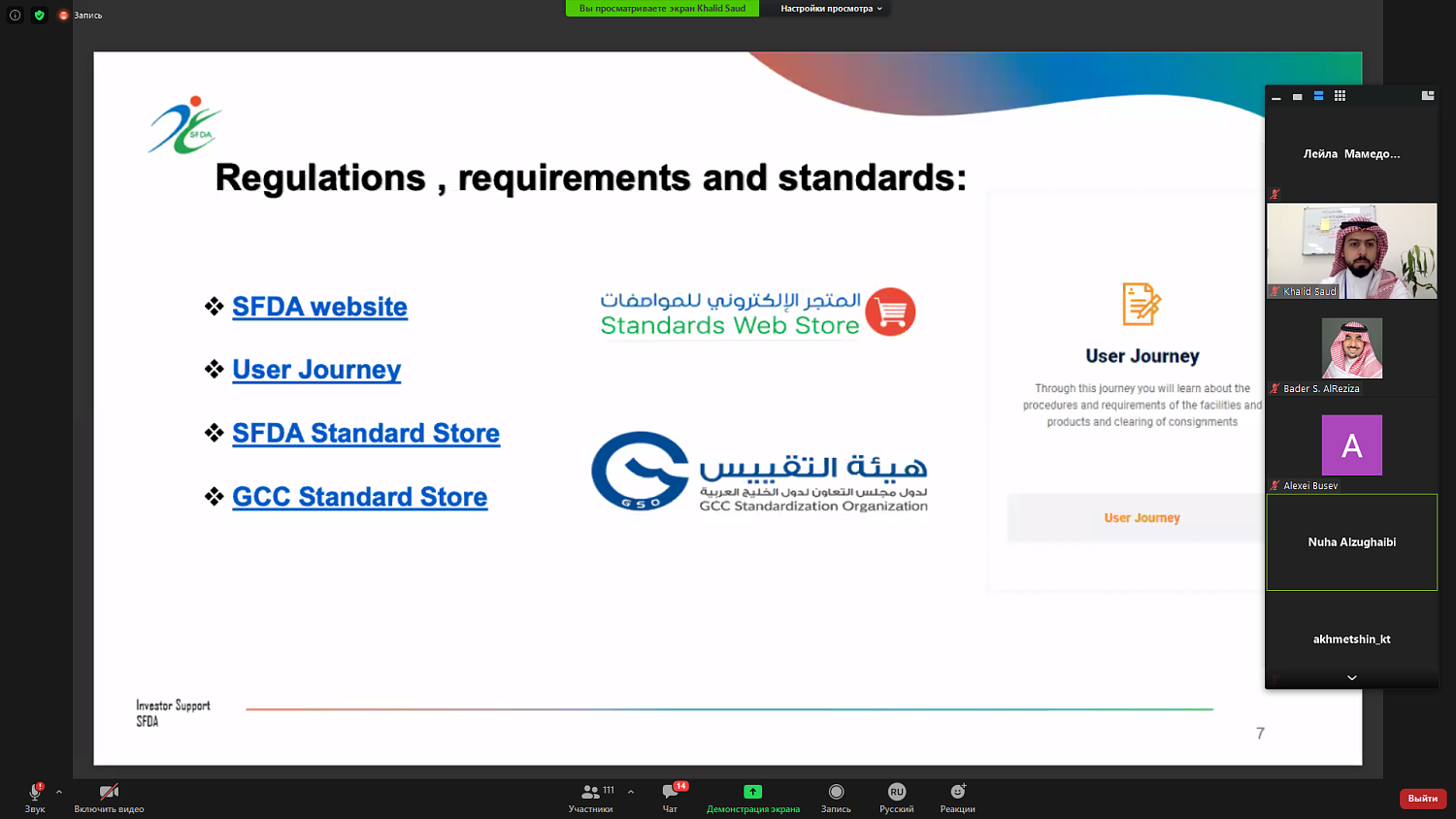Select akhmetshin_kt participant tile
The image size is (1456, 819).
pos(1352,639)
